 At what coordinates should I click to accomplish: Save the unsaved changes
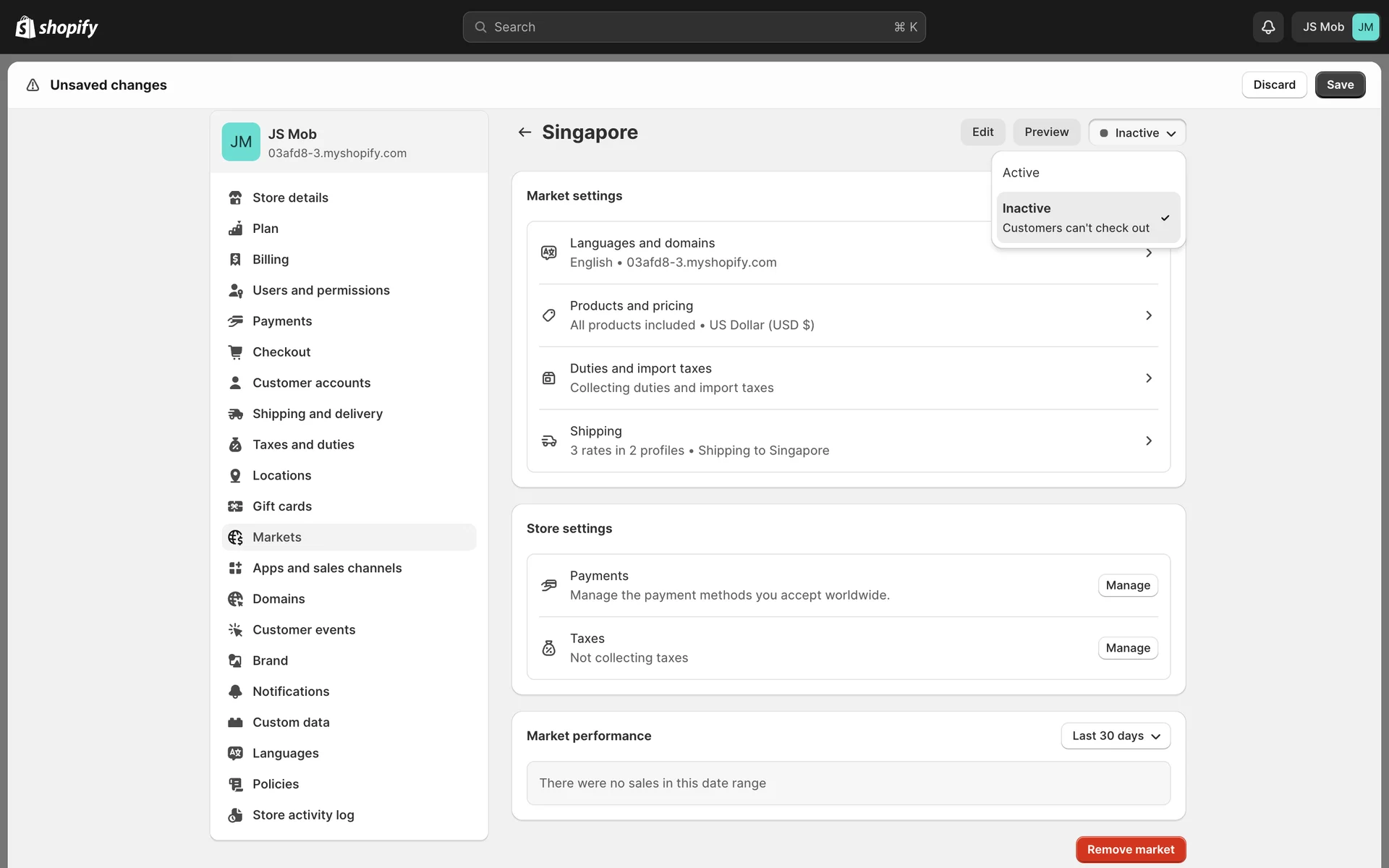point(1339,85)
